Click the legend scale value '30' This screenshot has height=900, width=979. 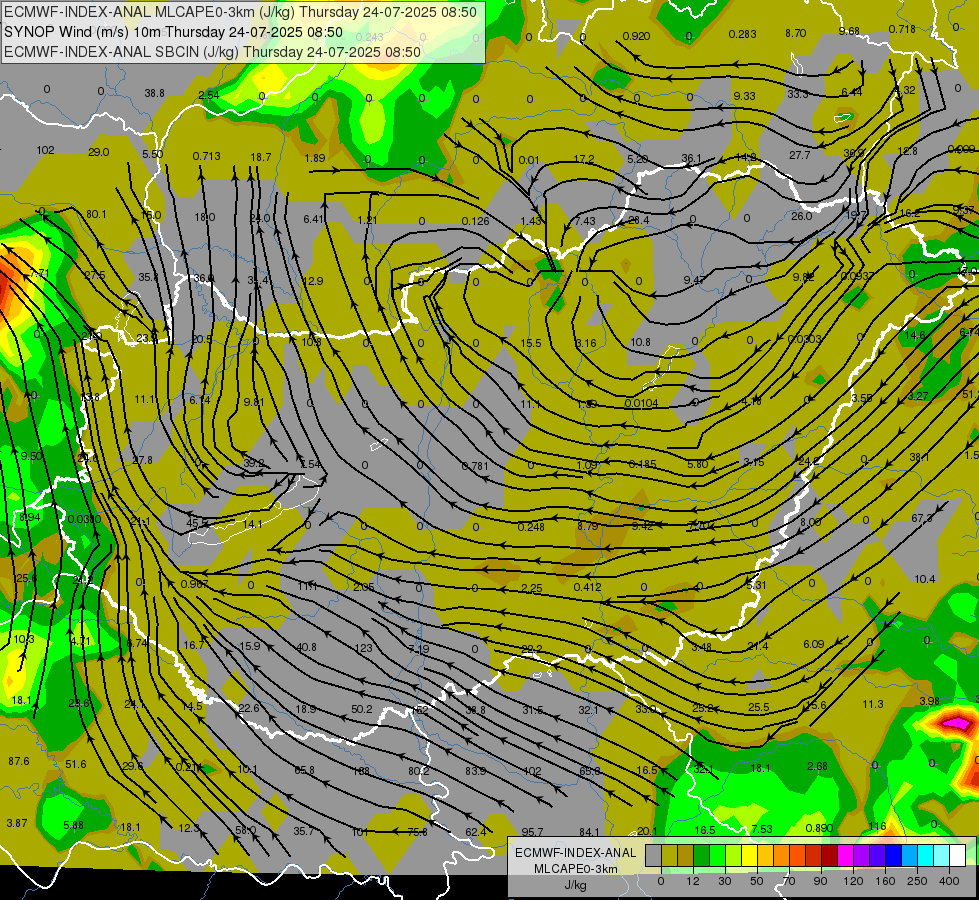724,881
